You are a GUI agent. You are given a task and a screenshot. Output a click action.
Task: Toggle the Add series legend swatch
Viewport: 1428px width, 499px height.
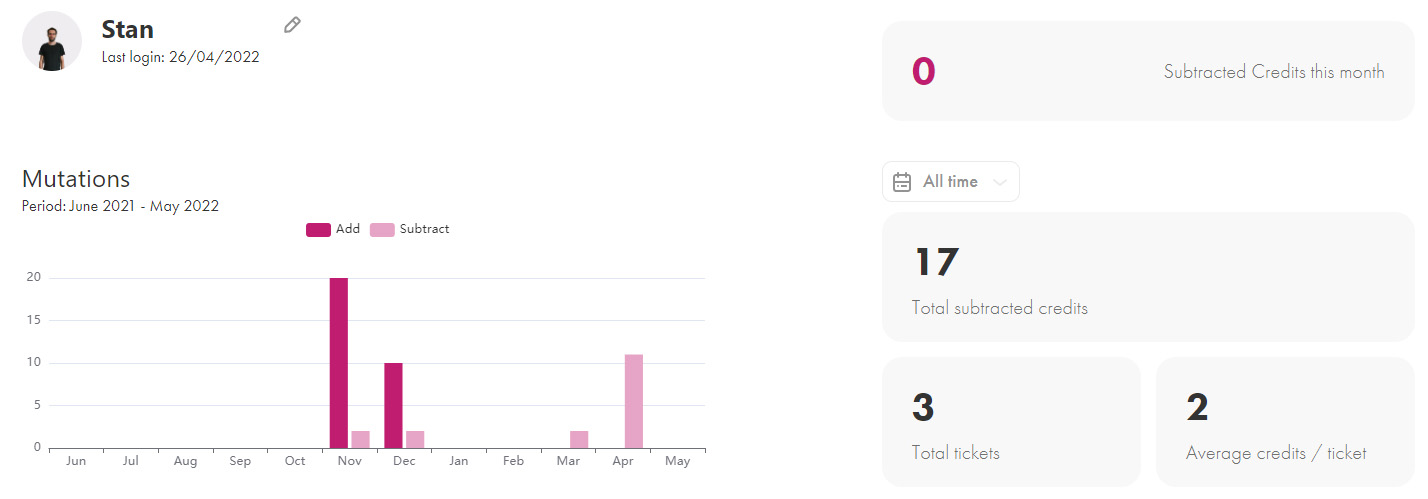[318, 229]
